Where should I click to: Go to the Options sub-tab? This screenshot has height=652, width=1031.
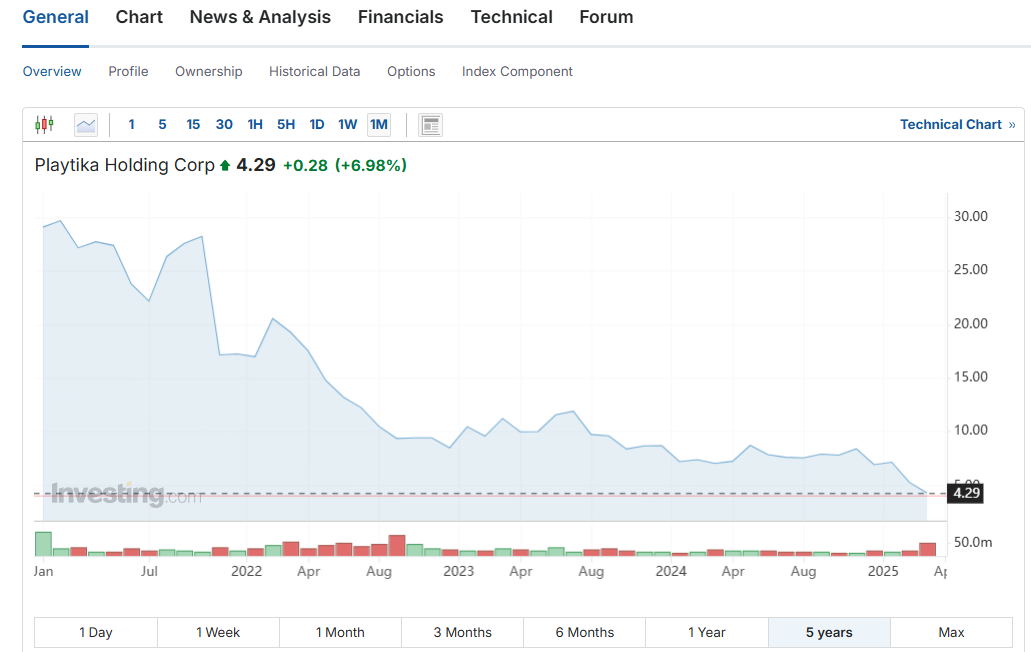(411, 72)
